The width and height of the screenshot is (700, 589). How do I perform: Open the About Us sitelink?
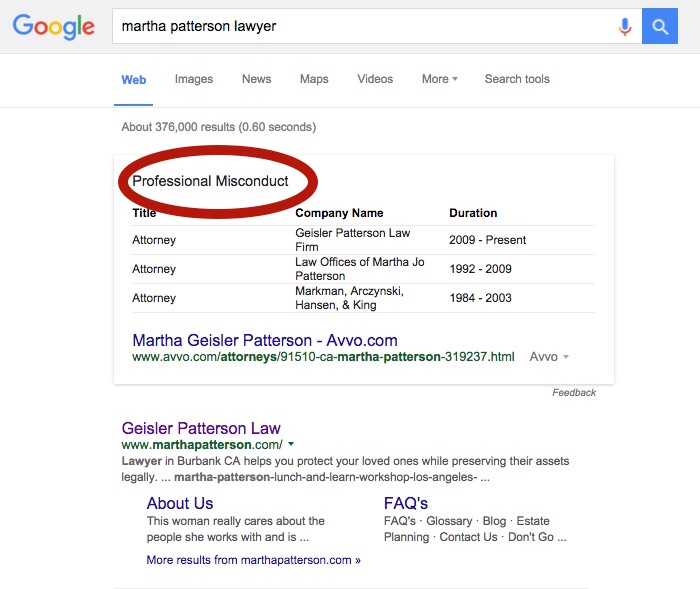click(x=180, y=503)
